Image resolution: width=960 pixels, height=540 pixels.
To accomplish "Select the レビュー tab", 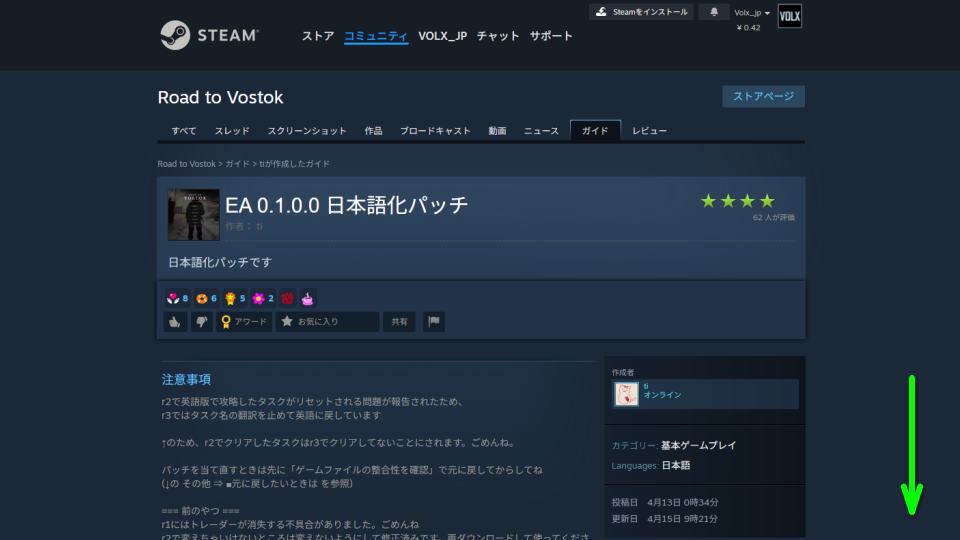I will pyautogui.click(x=649, y=131).
